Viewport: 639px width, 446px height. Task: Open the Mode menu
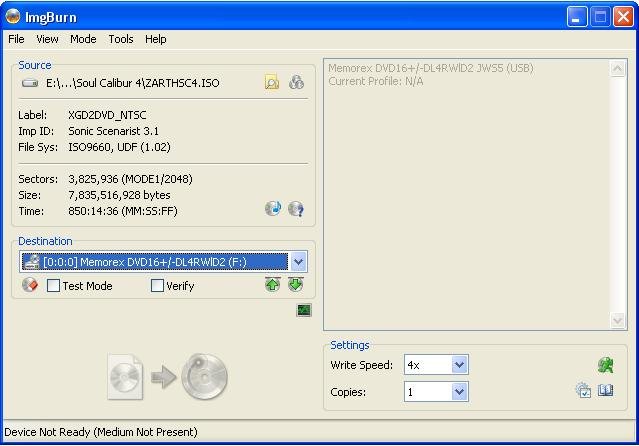[x=83, y=39]
